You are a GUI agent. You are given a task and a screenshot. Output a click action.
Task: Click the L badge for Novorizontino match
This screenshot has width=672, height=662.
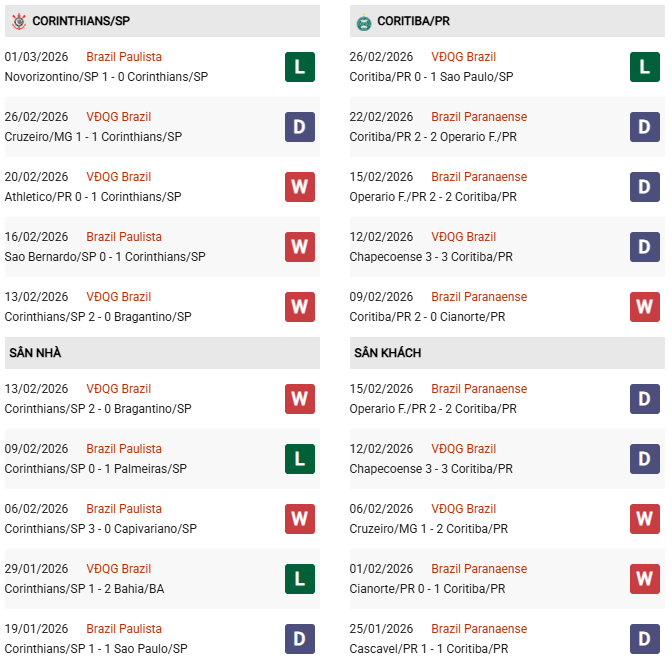pyautogui.click(x=300, y=67)
